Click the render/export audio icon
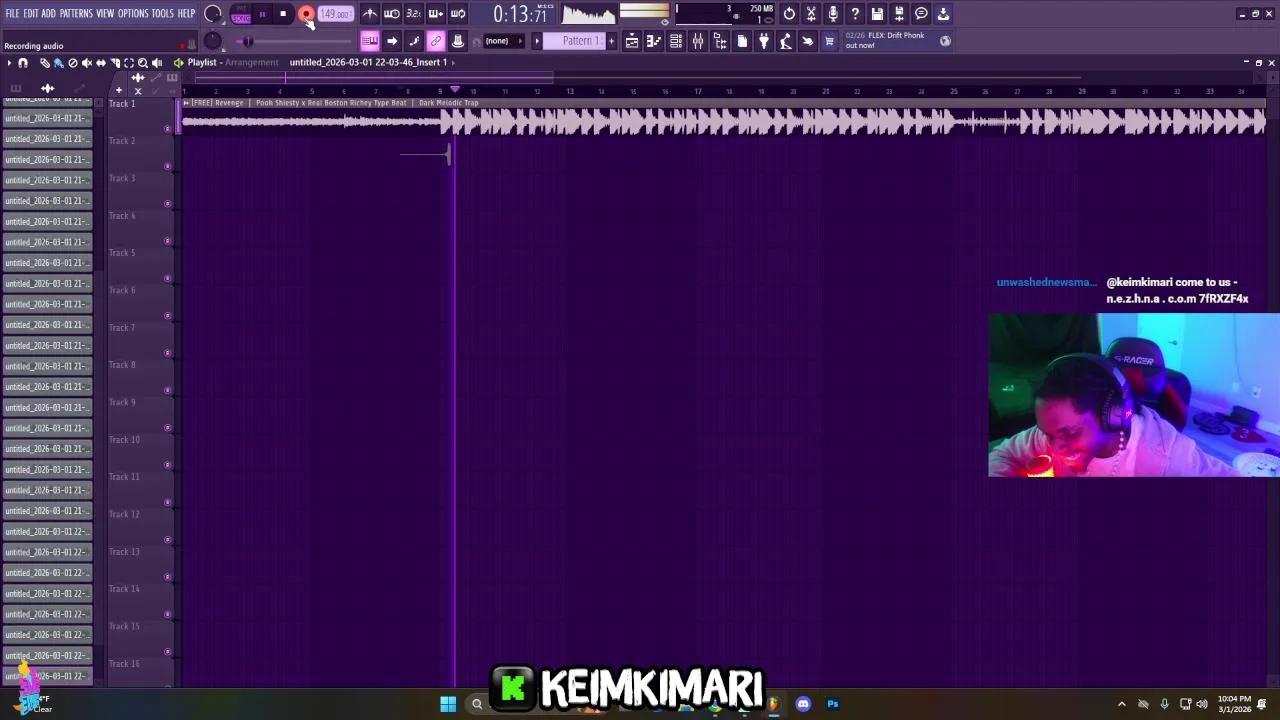 click(899, 14)
